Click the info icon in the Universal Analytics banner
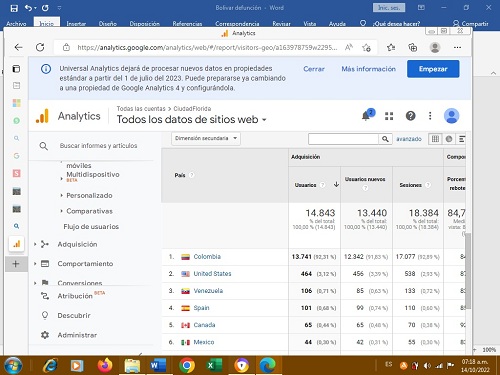 coord(46,69)
